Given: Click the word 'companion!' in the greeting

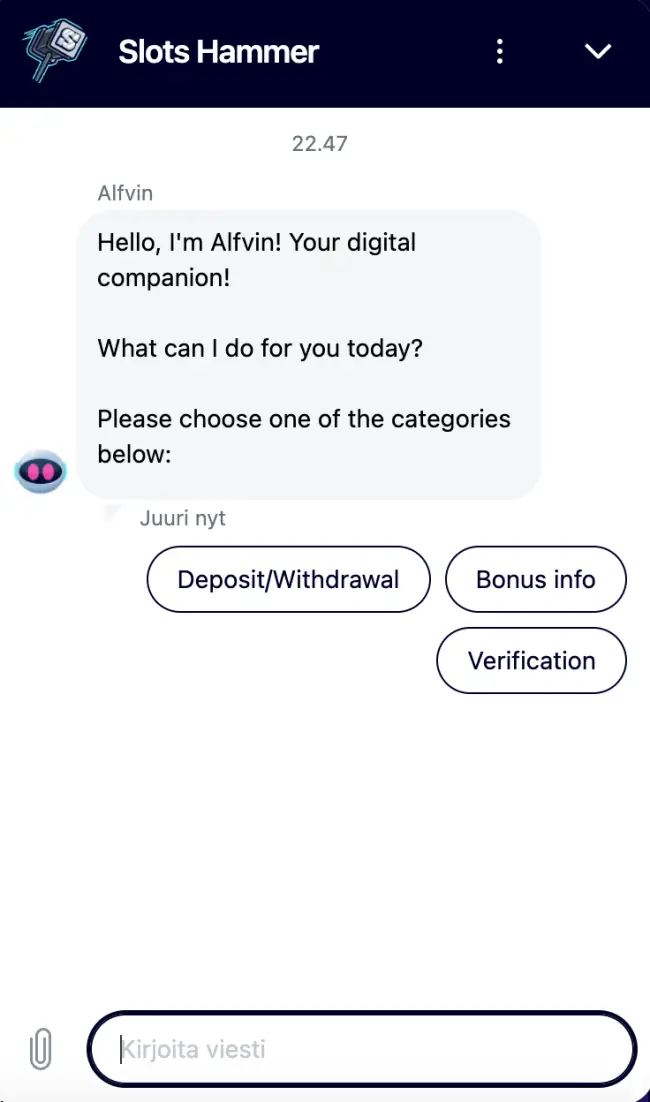Looking at the screenshot, I should 163,277.
